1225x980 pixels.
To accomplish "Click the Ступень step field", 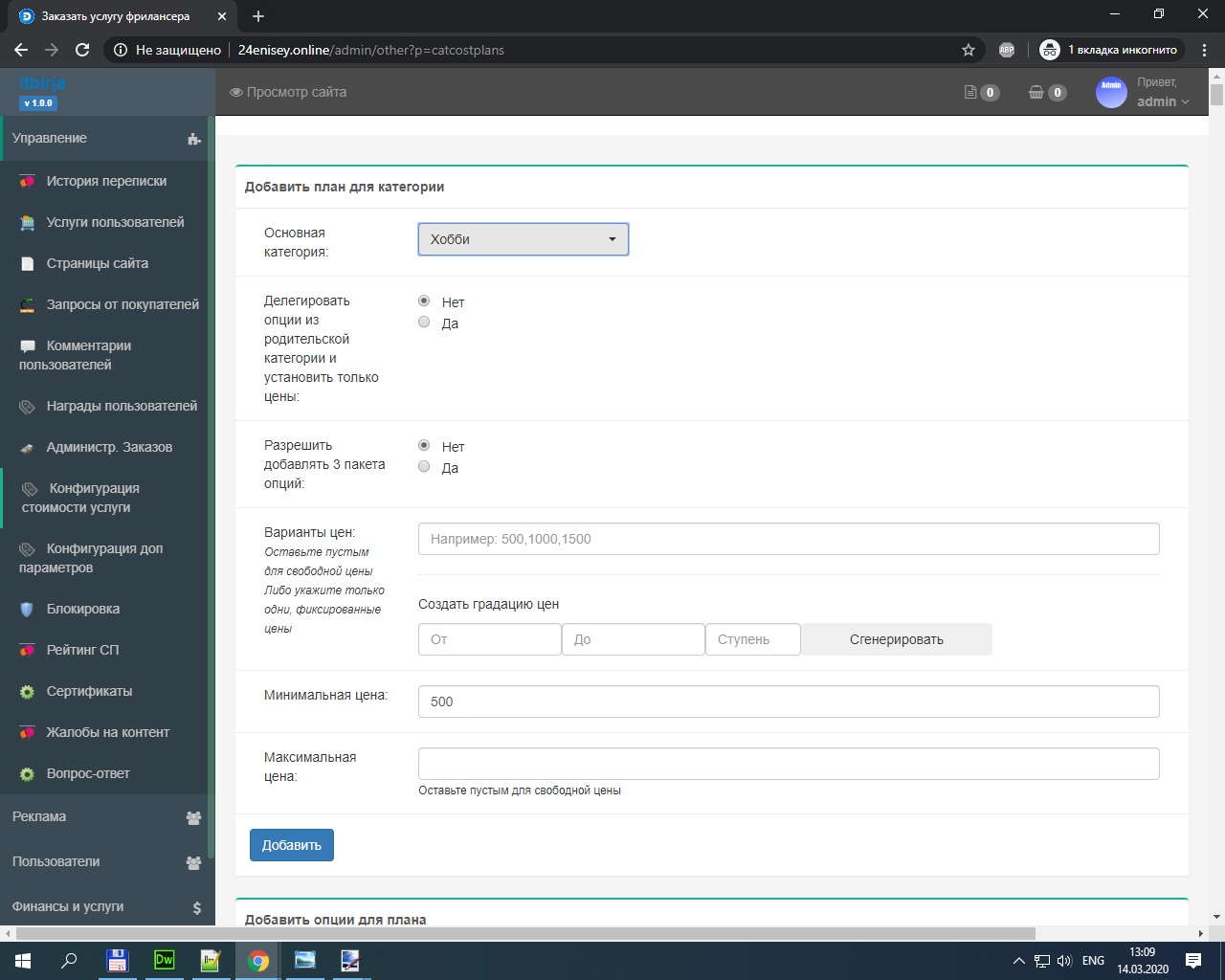I will (x=753, y=639).
